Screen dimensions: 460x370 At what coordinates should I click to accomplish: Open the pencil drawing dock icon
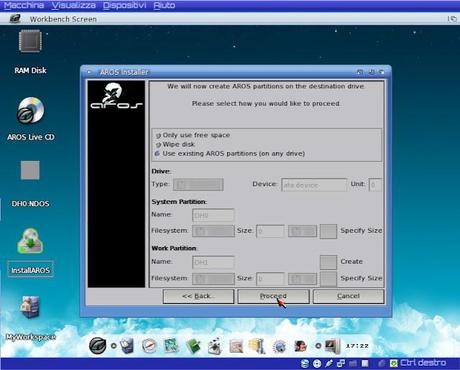coord(236,346)
